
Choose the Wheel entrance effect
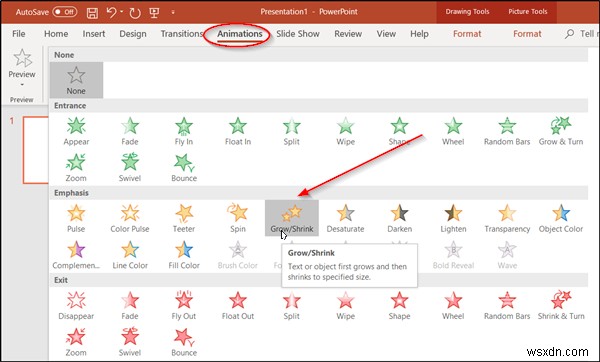tap(453, 132)
